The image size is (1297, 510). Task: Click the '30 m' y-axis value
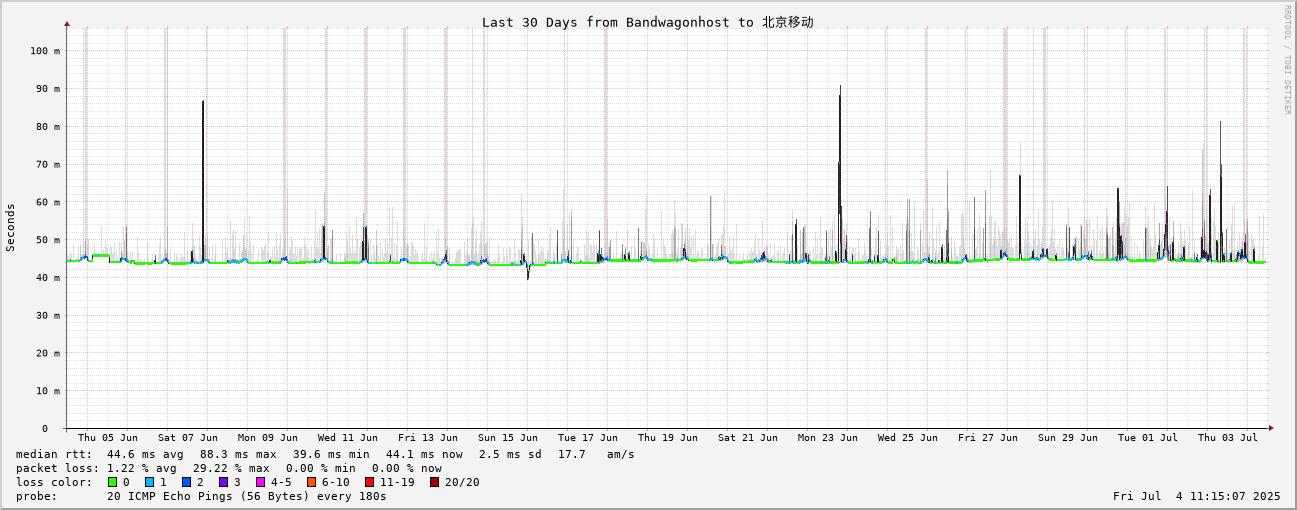point(46,315)
